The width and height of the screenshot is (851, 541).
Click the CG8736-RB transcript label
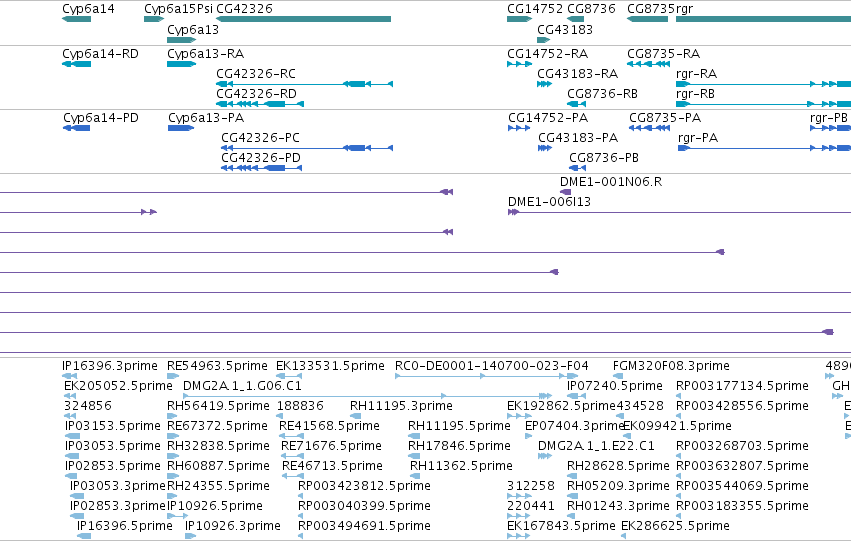coord(602,93)
